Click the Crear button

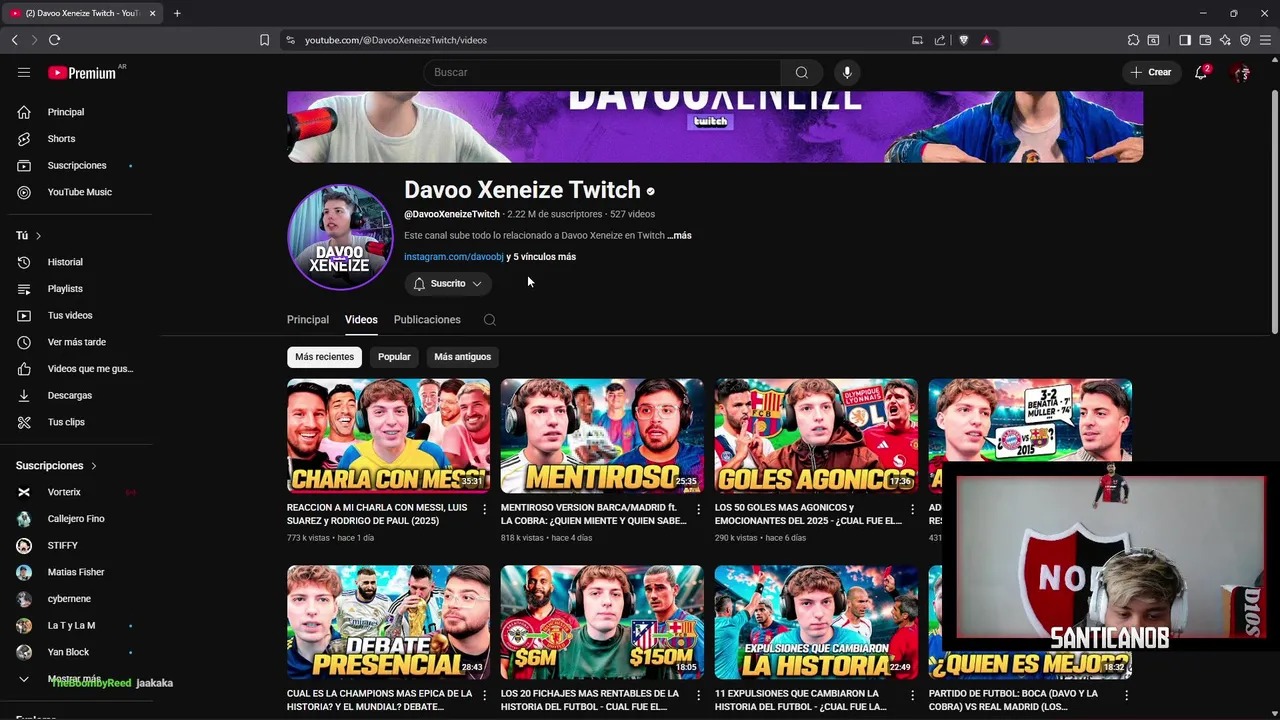click(1151, 72)
